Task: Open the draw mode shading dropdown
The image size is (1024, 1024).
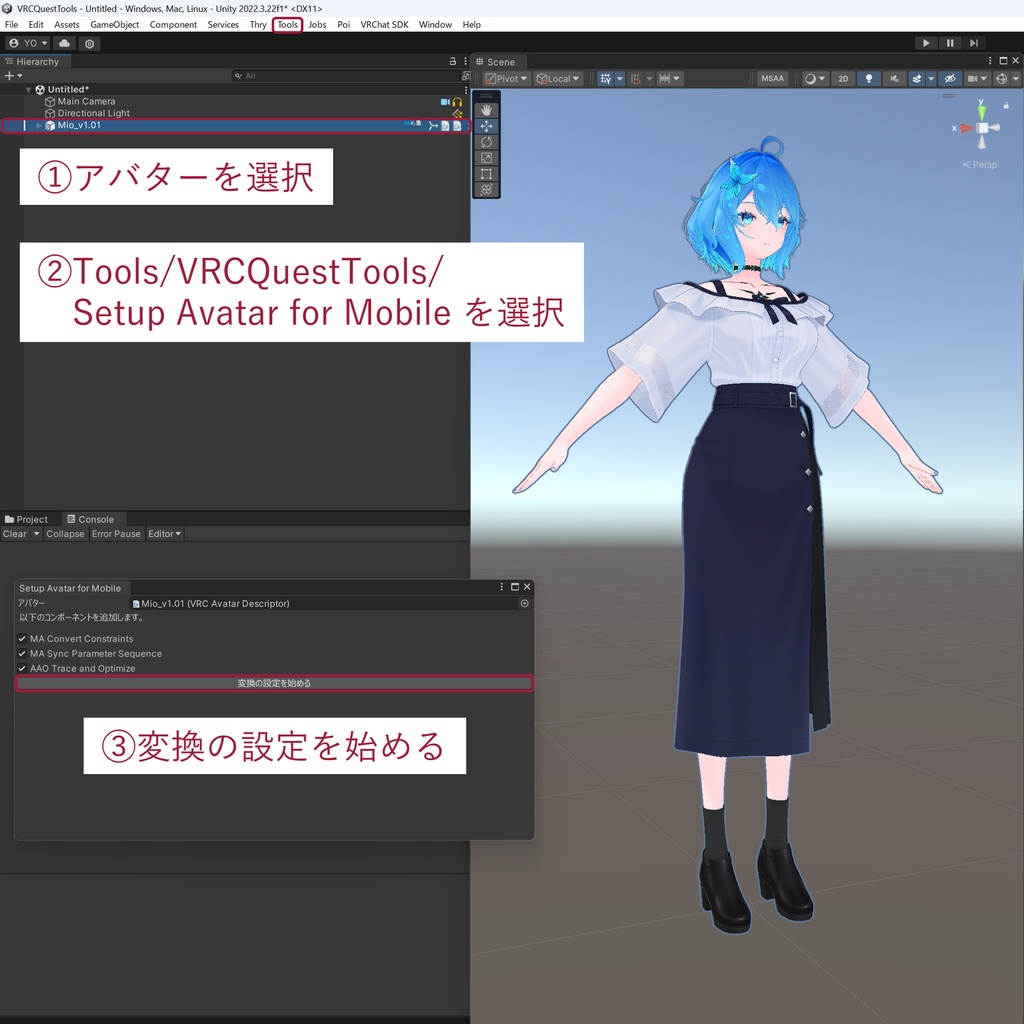Action: pos(814,78)
